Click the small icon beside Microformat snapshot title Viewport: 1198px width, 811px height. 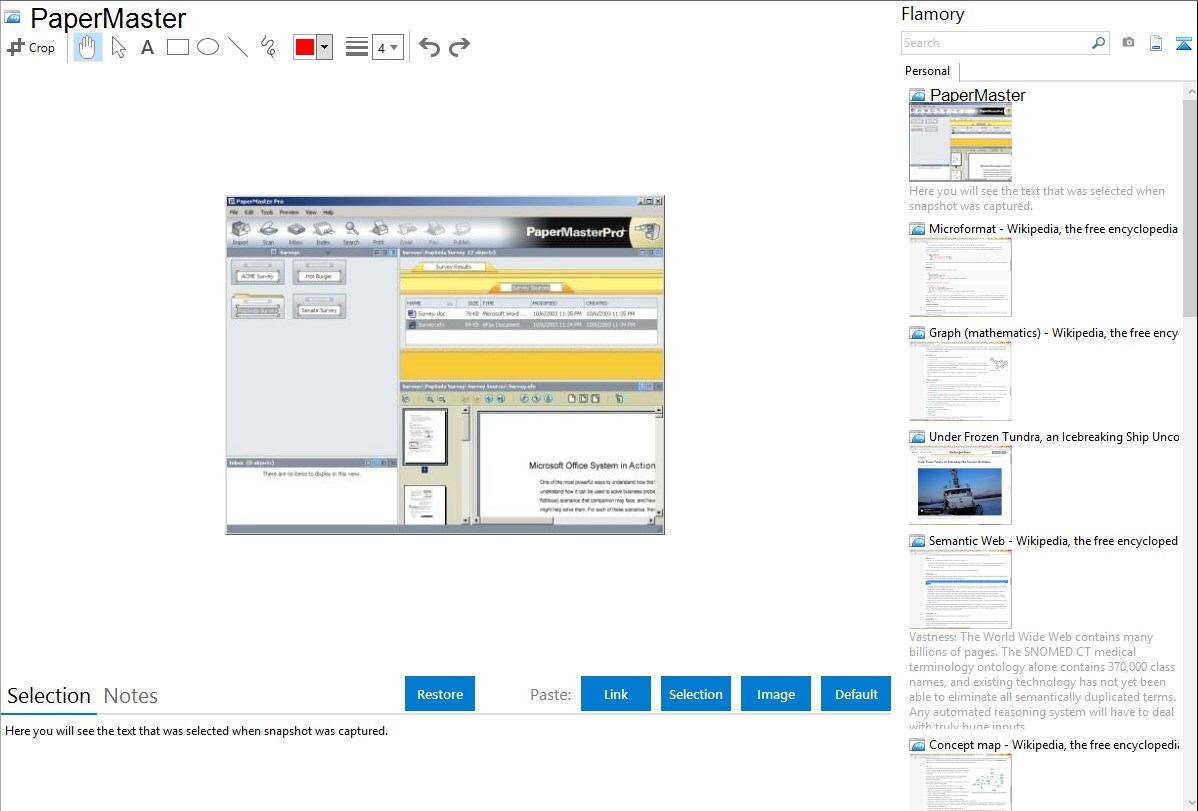(x=917, y=229)
